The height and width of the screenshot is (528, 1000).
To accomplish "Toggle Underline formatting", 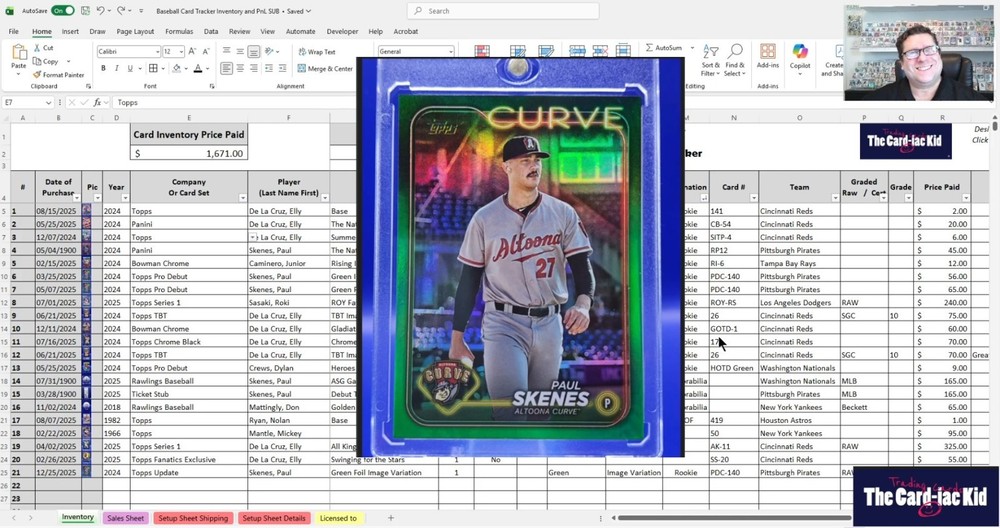I will pos(130,68).
